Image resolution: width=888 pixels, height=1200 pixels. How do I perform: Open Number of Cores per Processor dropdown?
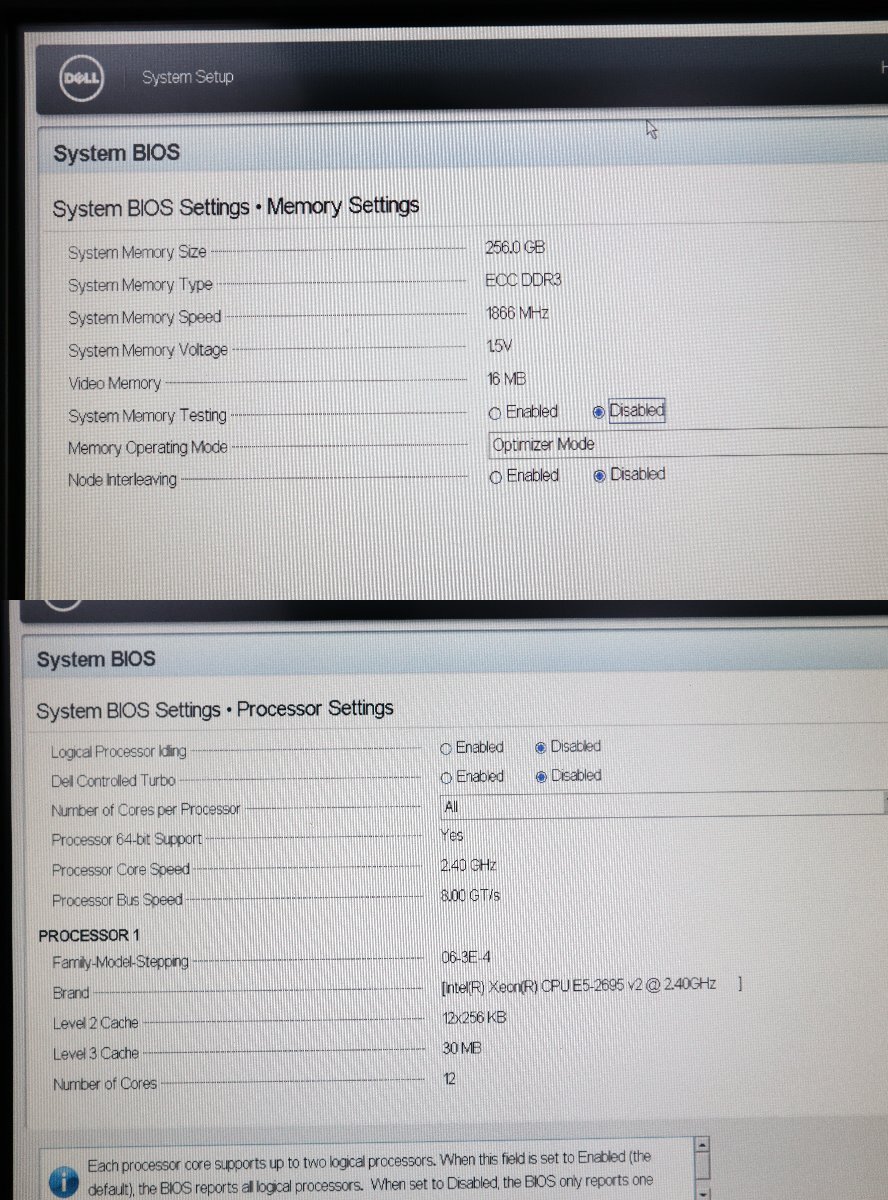point(662,805)
